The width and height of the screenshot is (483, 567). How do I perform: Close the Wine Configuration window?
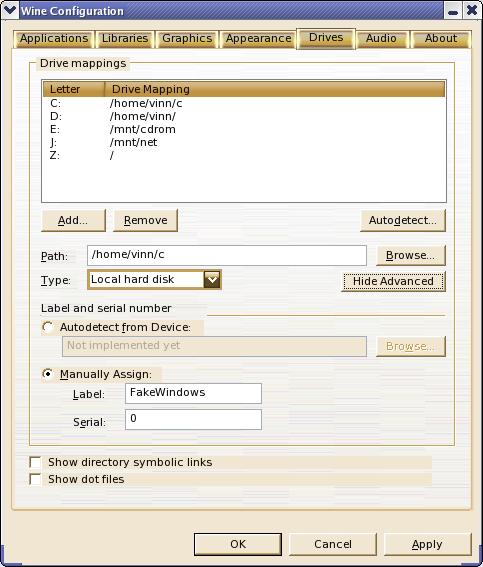tap(472, 10)
